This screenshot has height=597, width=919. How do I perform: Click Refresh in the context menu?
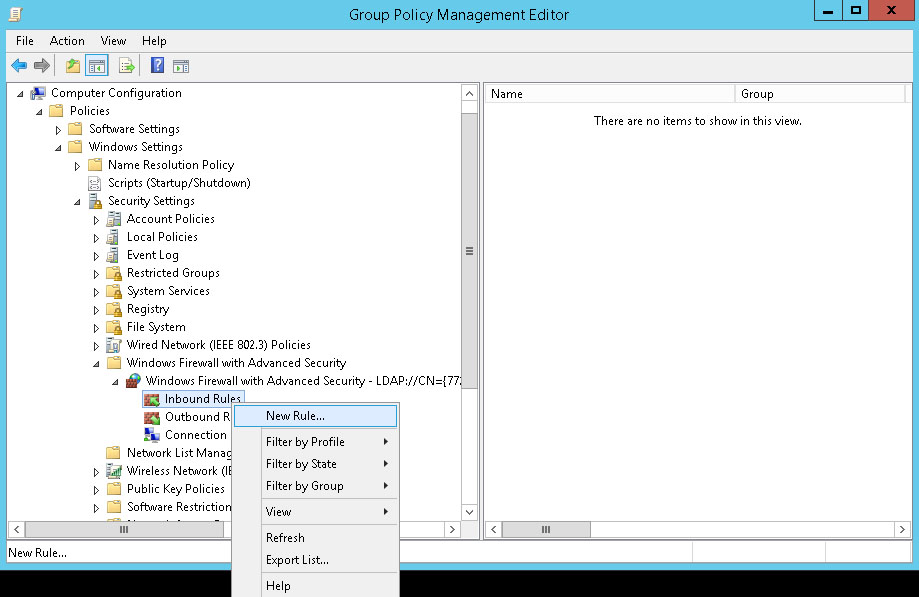click(285, 538)
